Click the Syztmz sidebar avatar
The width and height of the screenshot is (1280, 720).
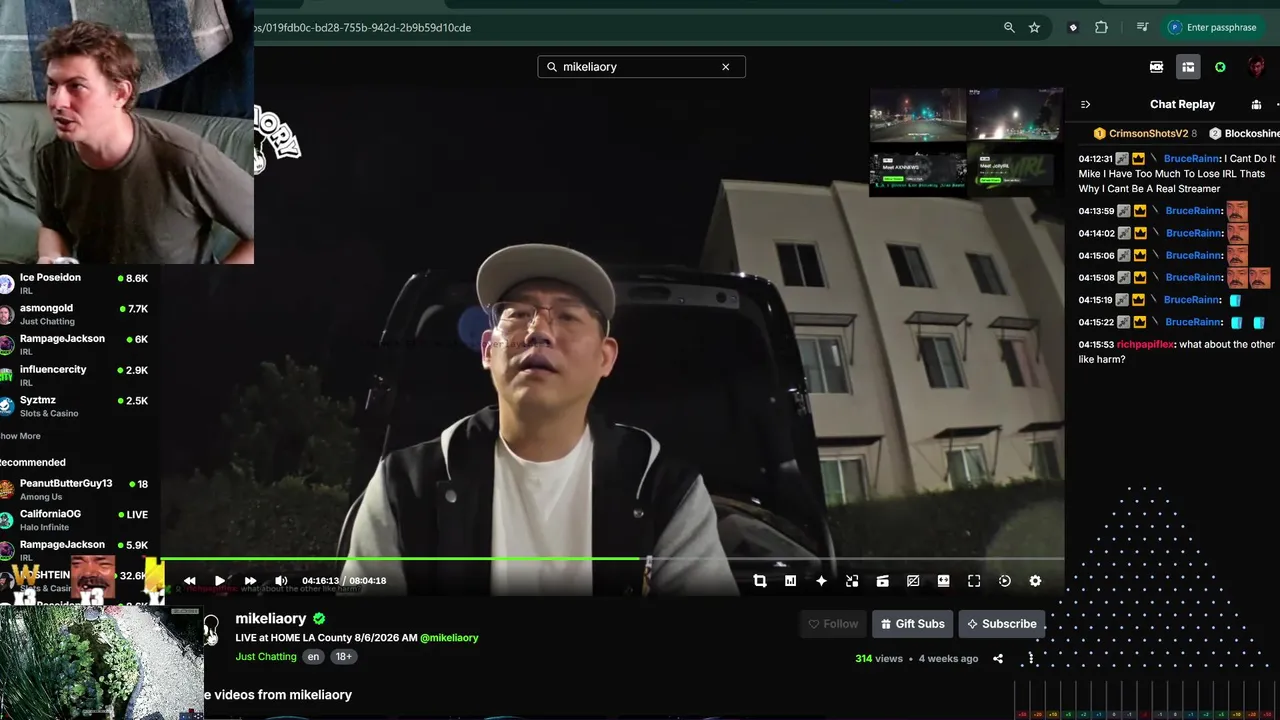pos(7,406)
